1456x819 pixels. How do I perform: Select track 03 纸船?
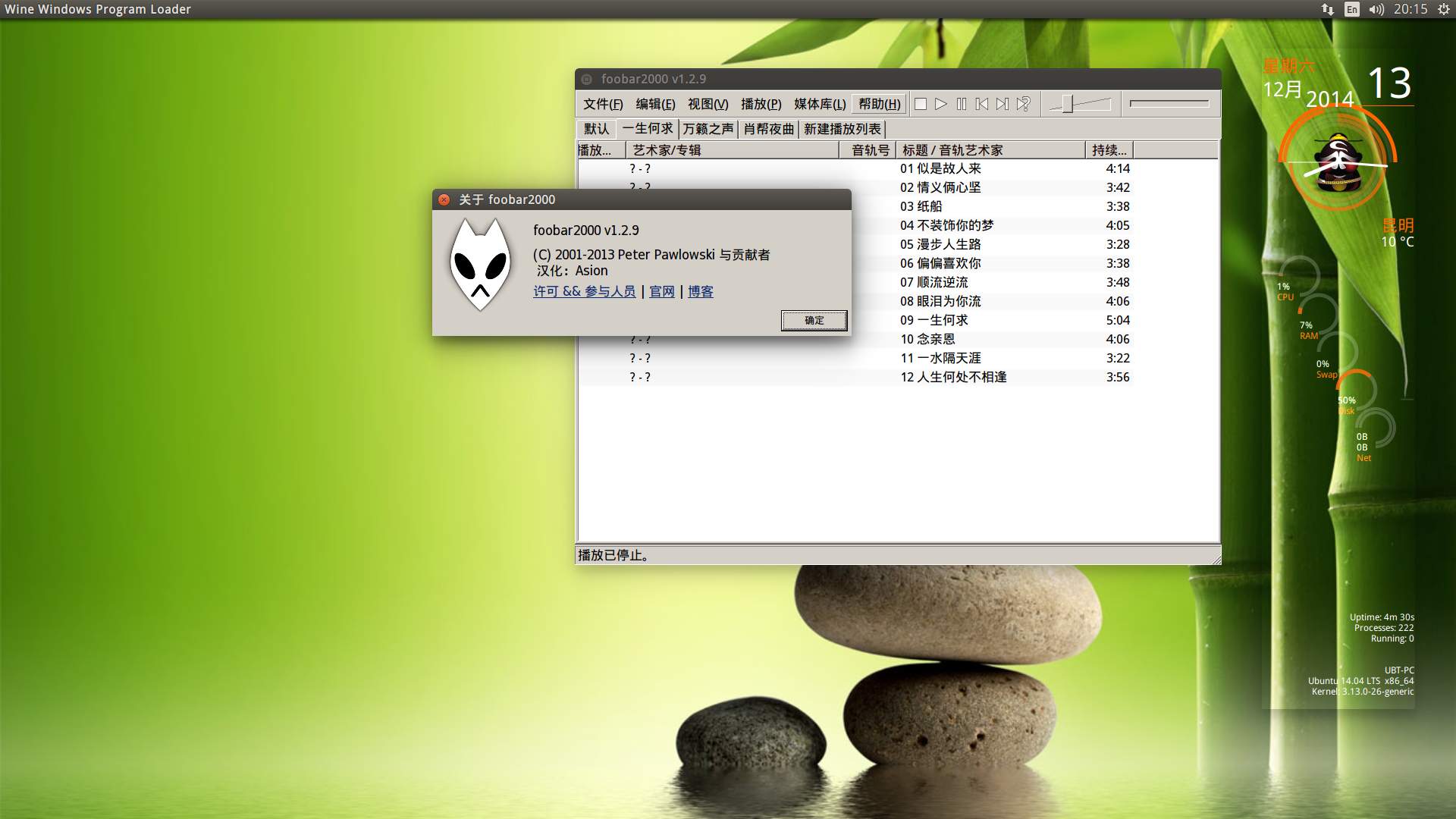[x=921, y=206]
